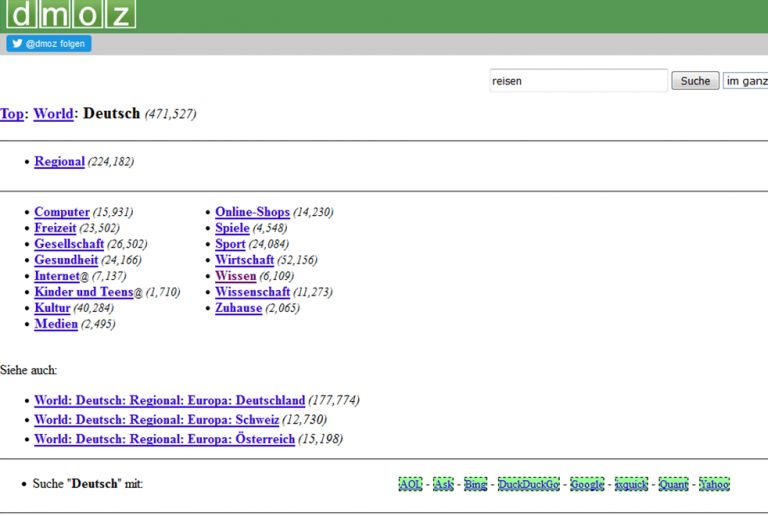Search Deutsch with AOL
Image resolution: width=768 pixels, height=516 pixels.
click(x=410, y=484)
